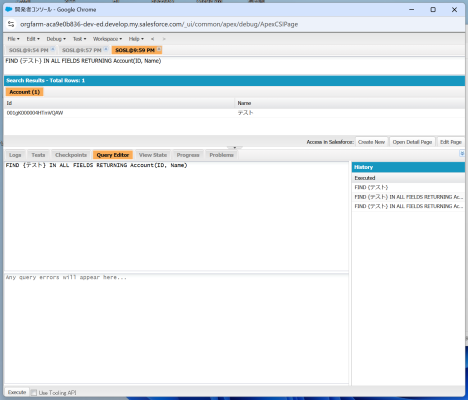Sort by the Name column header
The height and width of the screenshot is (400, 468).
[350, 103]
